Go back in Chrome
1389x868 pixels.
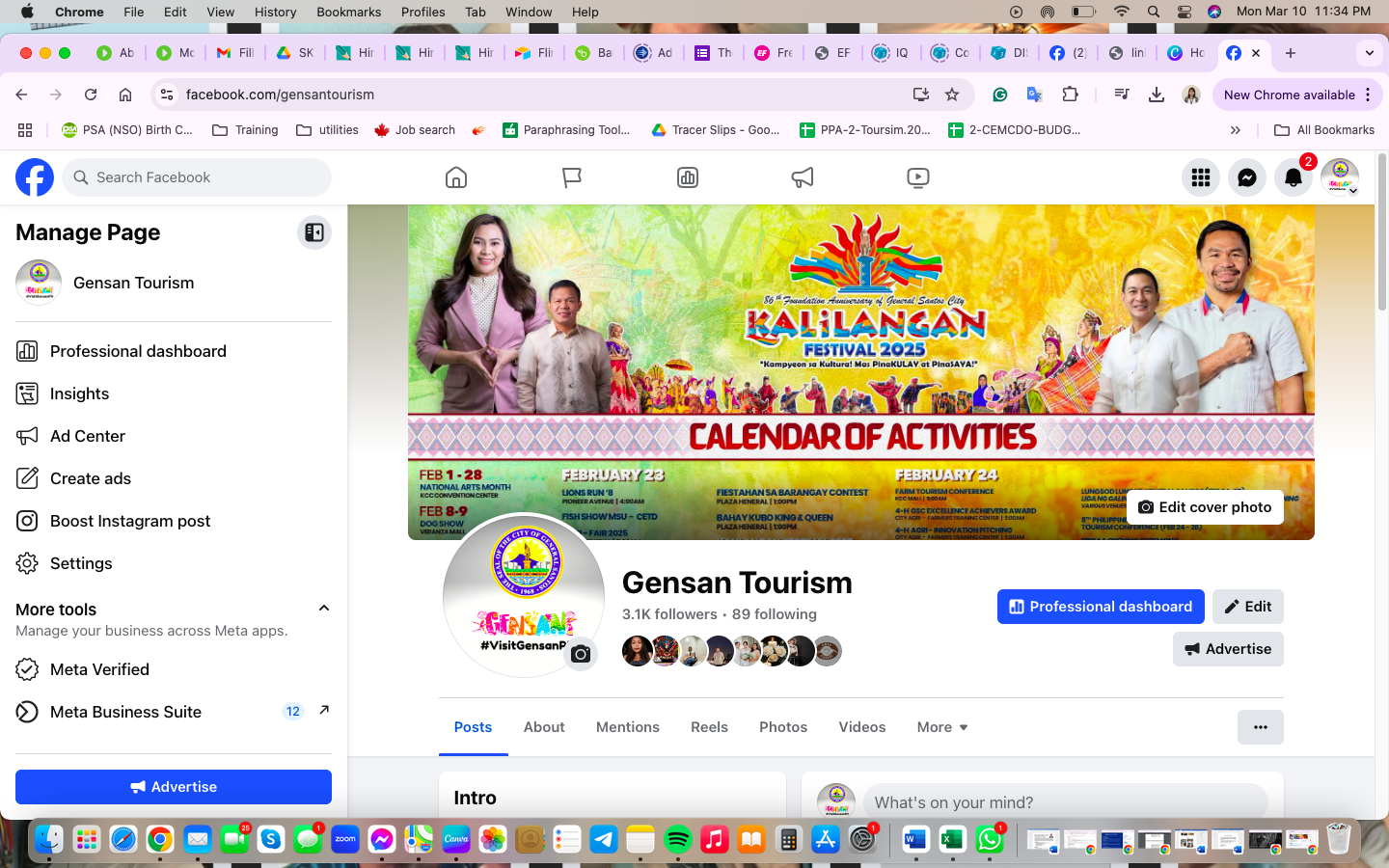point(21,95)
